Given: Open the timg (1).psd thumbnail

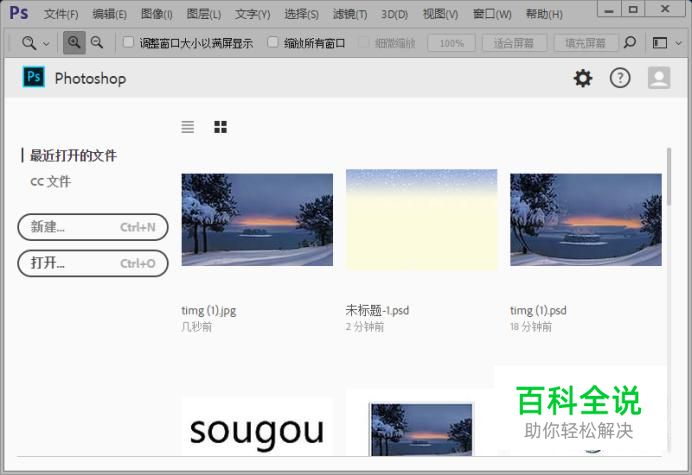Looking at the screenshot, I should [586, 219].
